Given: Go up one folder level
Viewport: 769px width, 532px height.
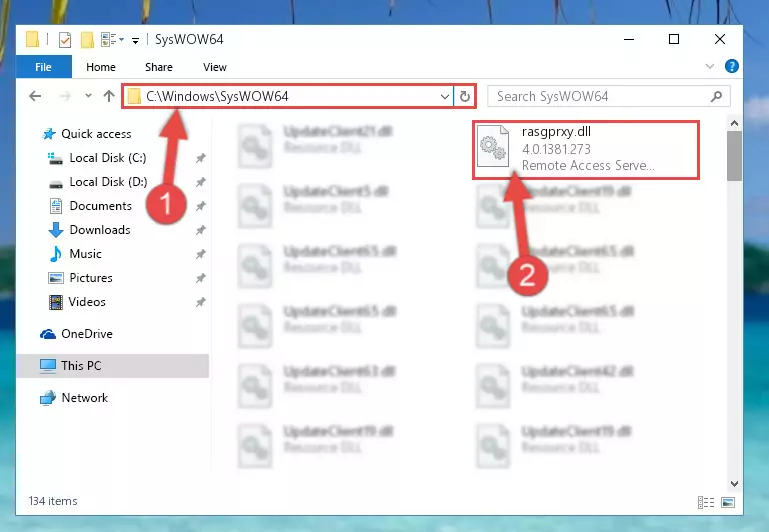Looking at the screenshot, I should 109,96.
